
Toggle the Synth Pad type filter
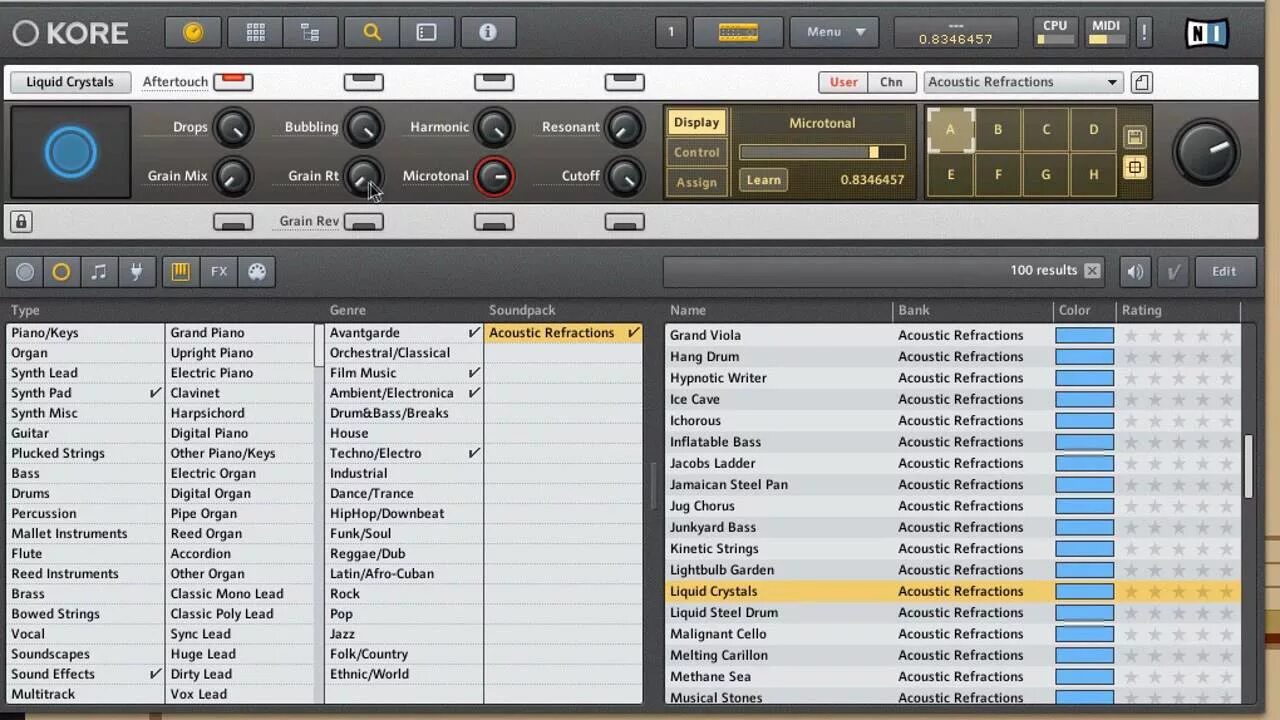pos(84,393)
